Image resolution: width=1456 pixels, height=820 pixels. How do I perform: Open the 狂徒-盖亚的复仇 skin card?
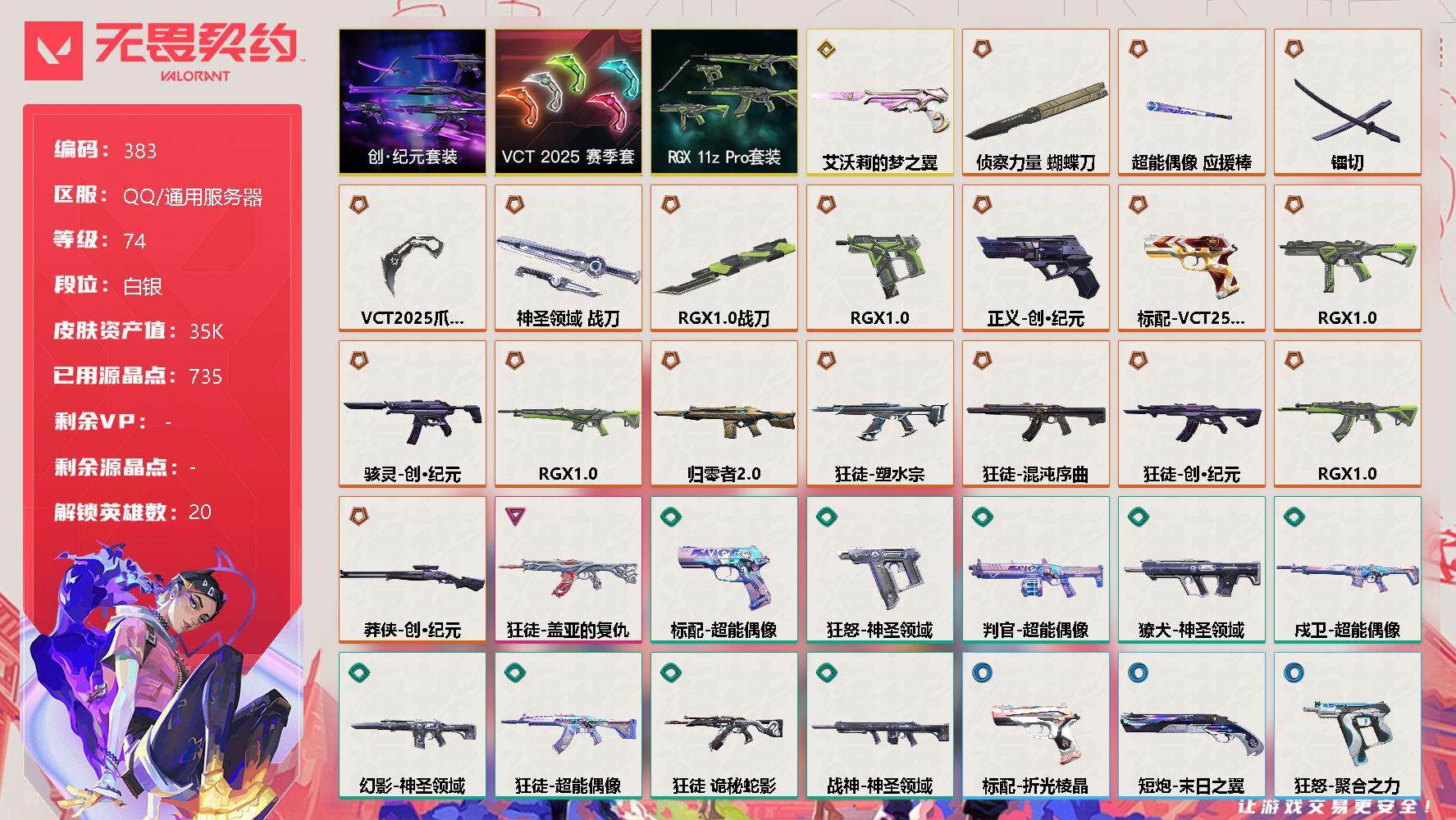pyautogui.click(x=568, y=569)
